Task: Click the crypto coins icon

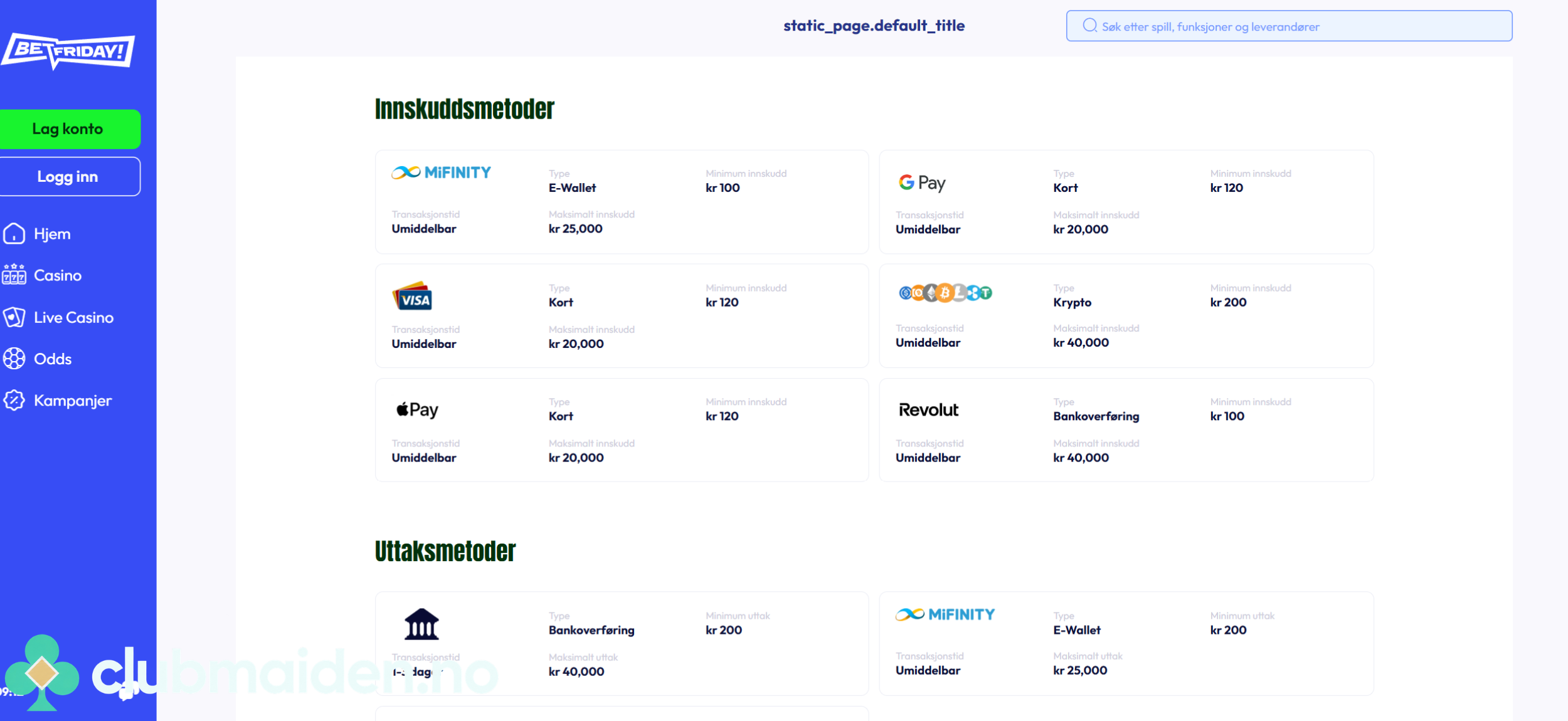Action: pyautogui.click(x=945, y=293)
